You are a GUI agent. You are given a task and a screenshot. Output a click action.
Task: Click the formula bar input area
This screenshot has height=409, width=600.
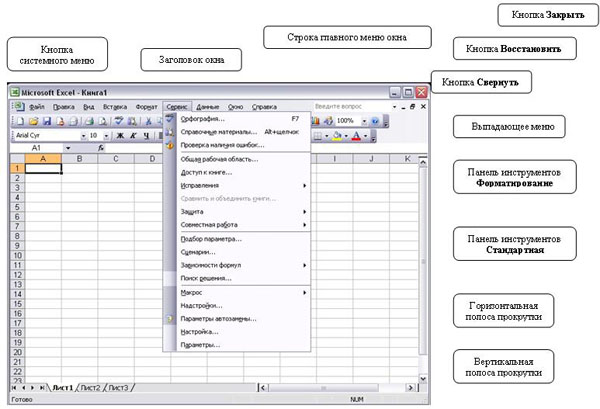coord(267,148)
